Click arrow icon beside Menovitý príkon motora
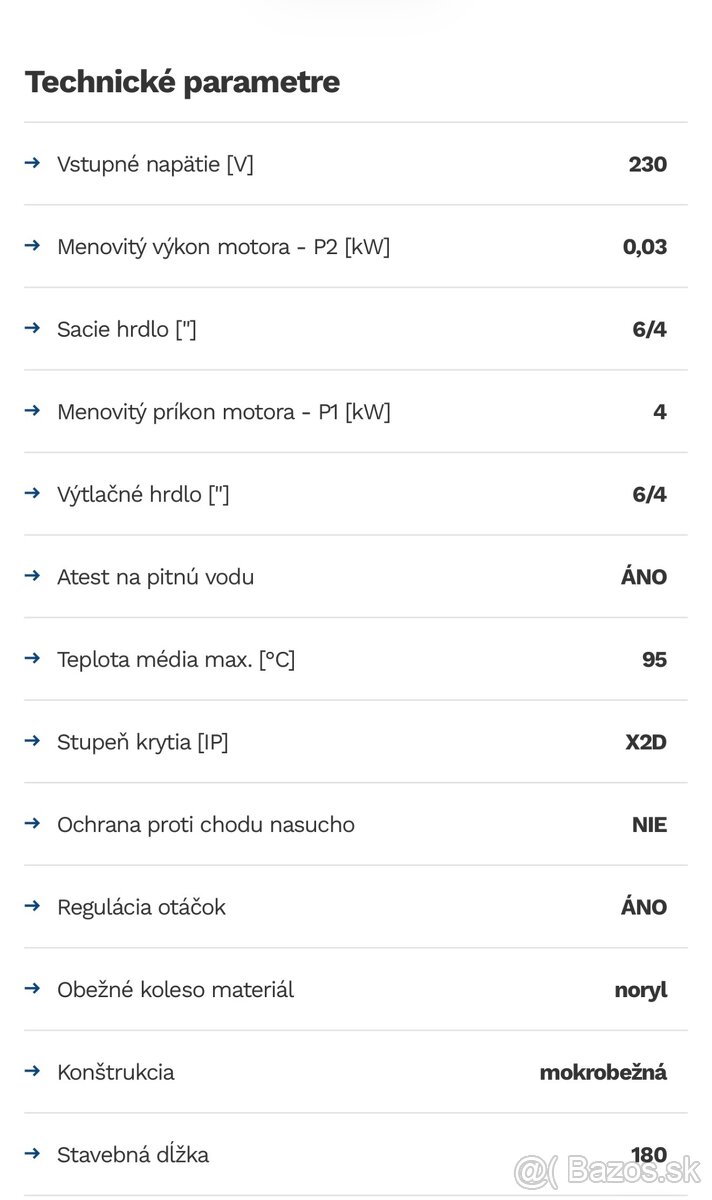 point(32,410)
